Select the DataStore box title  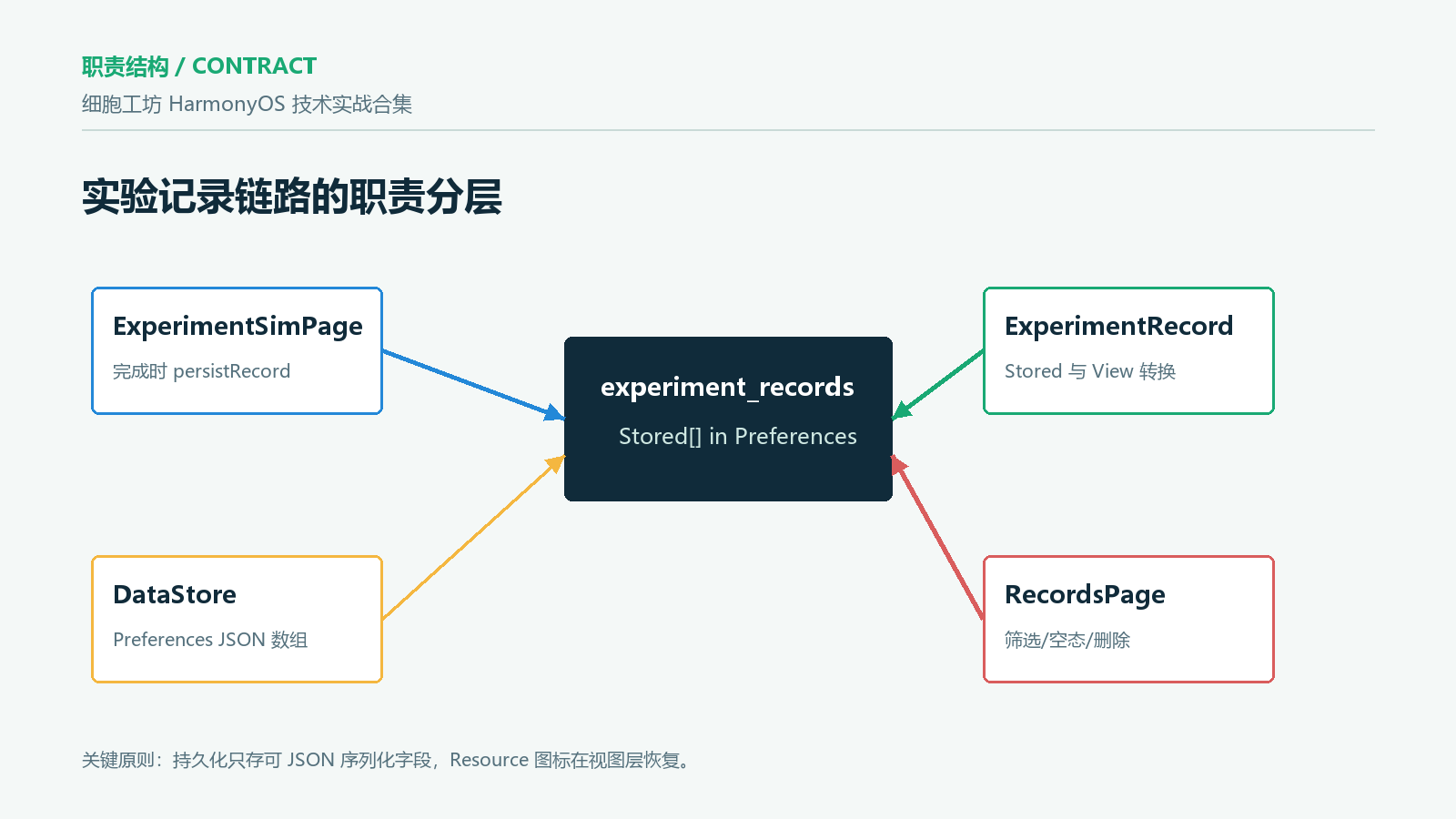click(x=175, y=594)
